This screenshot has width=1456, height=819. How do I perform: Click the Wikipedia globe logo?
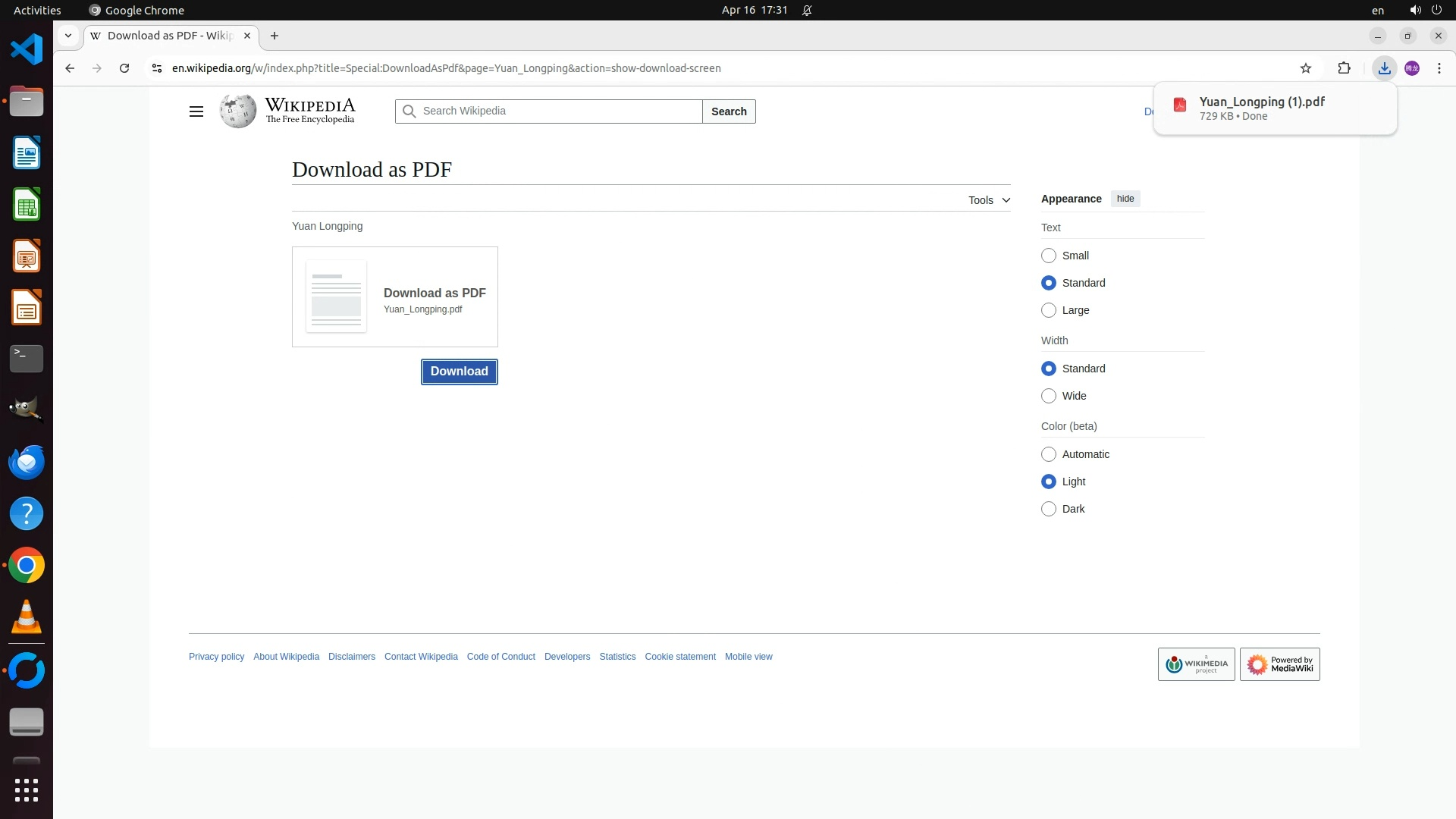coord(238,111)
